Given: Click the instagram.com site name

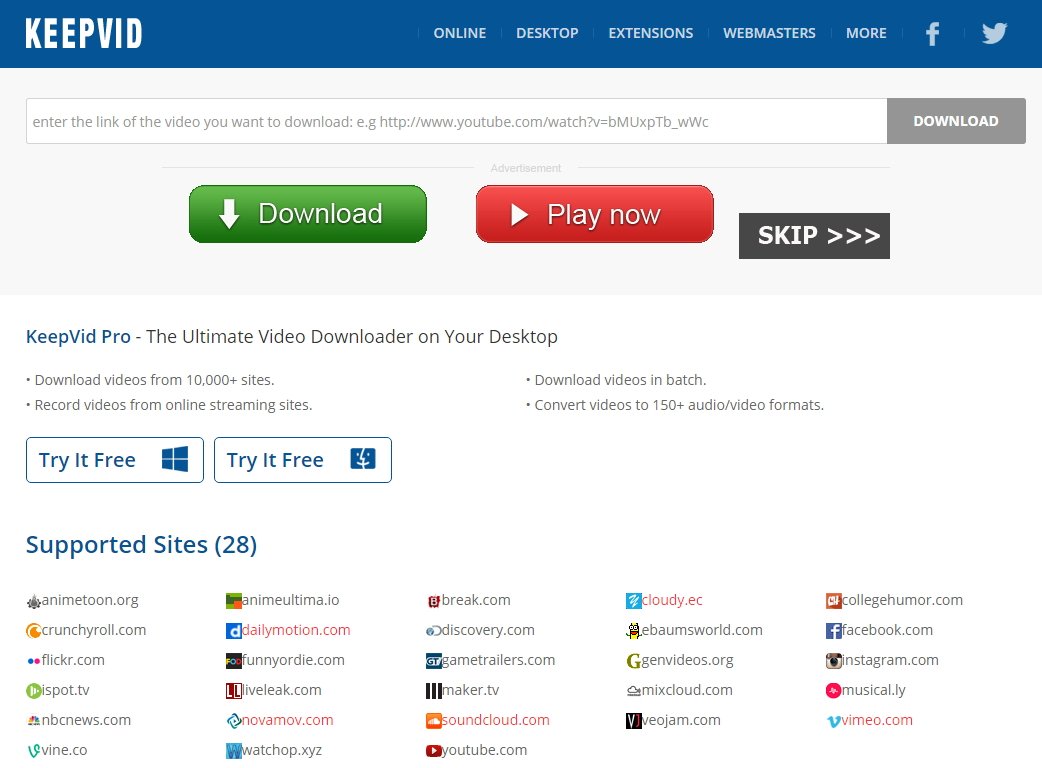Looking at the screenshot, I should pos(890,660).
